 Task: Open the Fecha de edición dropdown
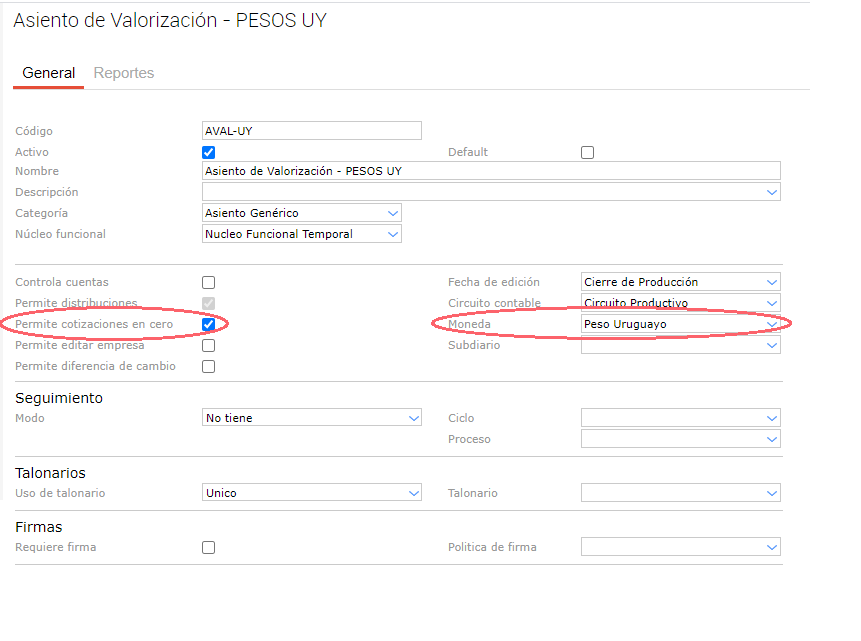tap(680, 282)
